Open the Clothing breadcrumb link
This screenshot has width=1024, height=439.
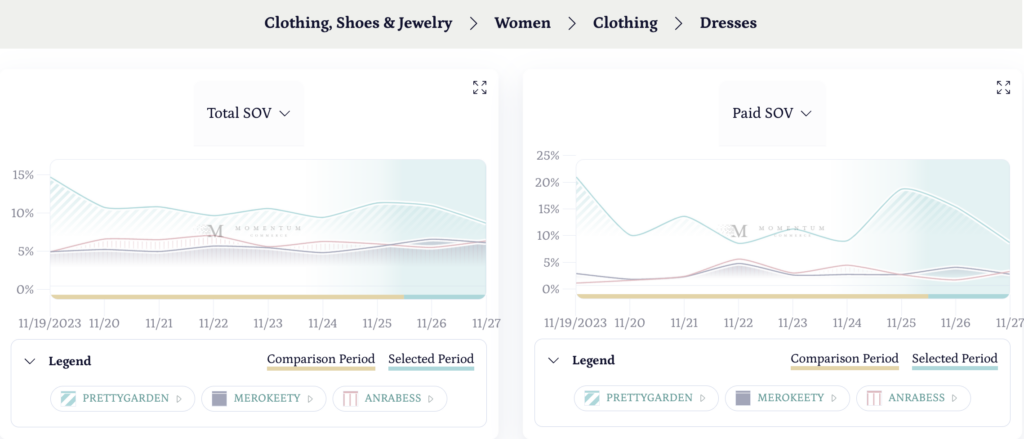pos(625,22)
